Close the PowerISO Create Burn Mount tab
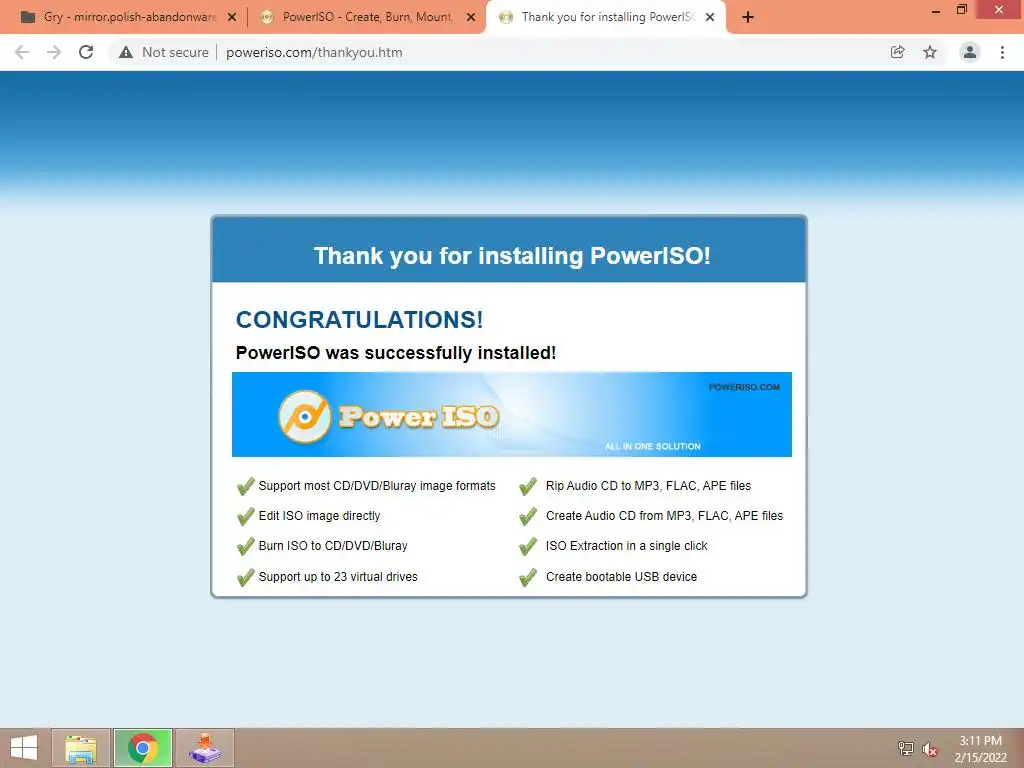This screenshot has width=1024, height=768. tap(471, 18)
